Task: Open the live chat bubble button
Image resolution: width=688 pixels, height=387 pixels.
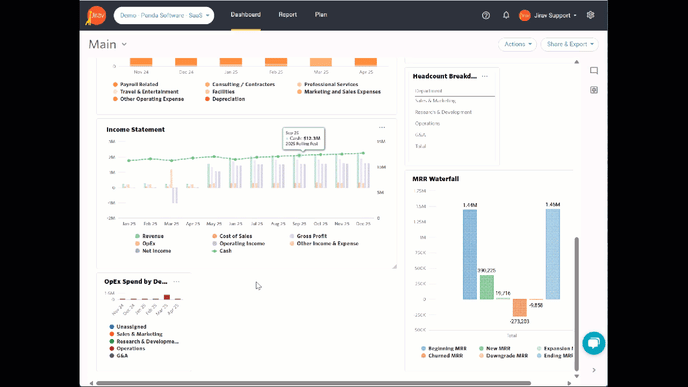Action: pyautogui.click(x=594, y=343)
